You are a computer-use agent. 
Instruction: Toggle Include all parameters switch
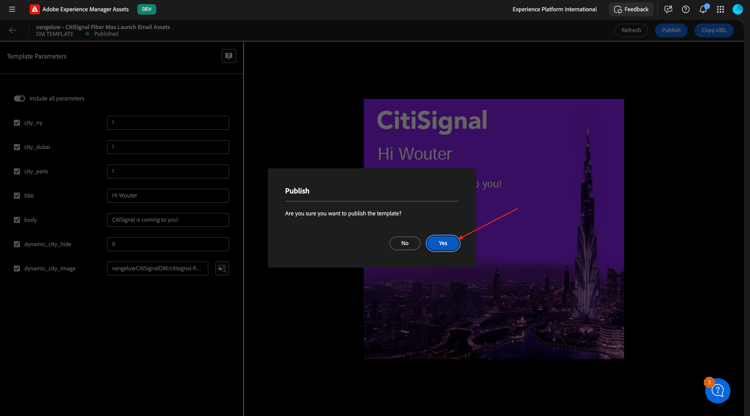[19, 99]
